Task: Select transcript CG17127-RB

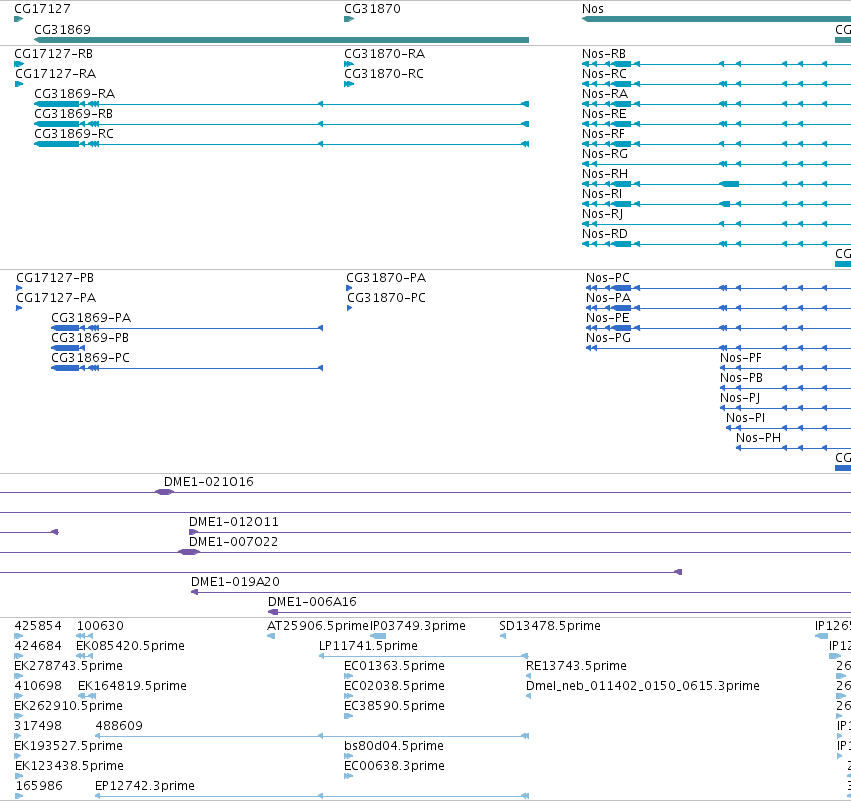Action: coord(53,54)
